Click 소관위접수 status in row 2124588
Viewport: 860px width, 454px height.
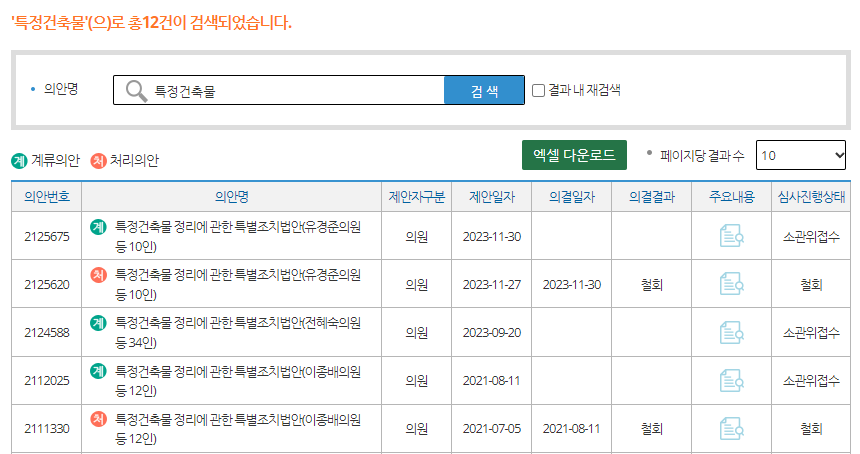(811, 333)
